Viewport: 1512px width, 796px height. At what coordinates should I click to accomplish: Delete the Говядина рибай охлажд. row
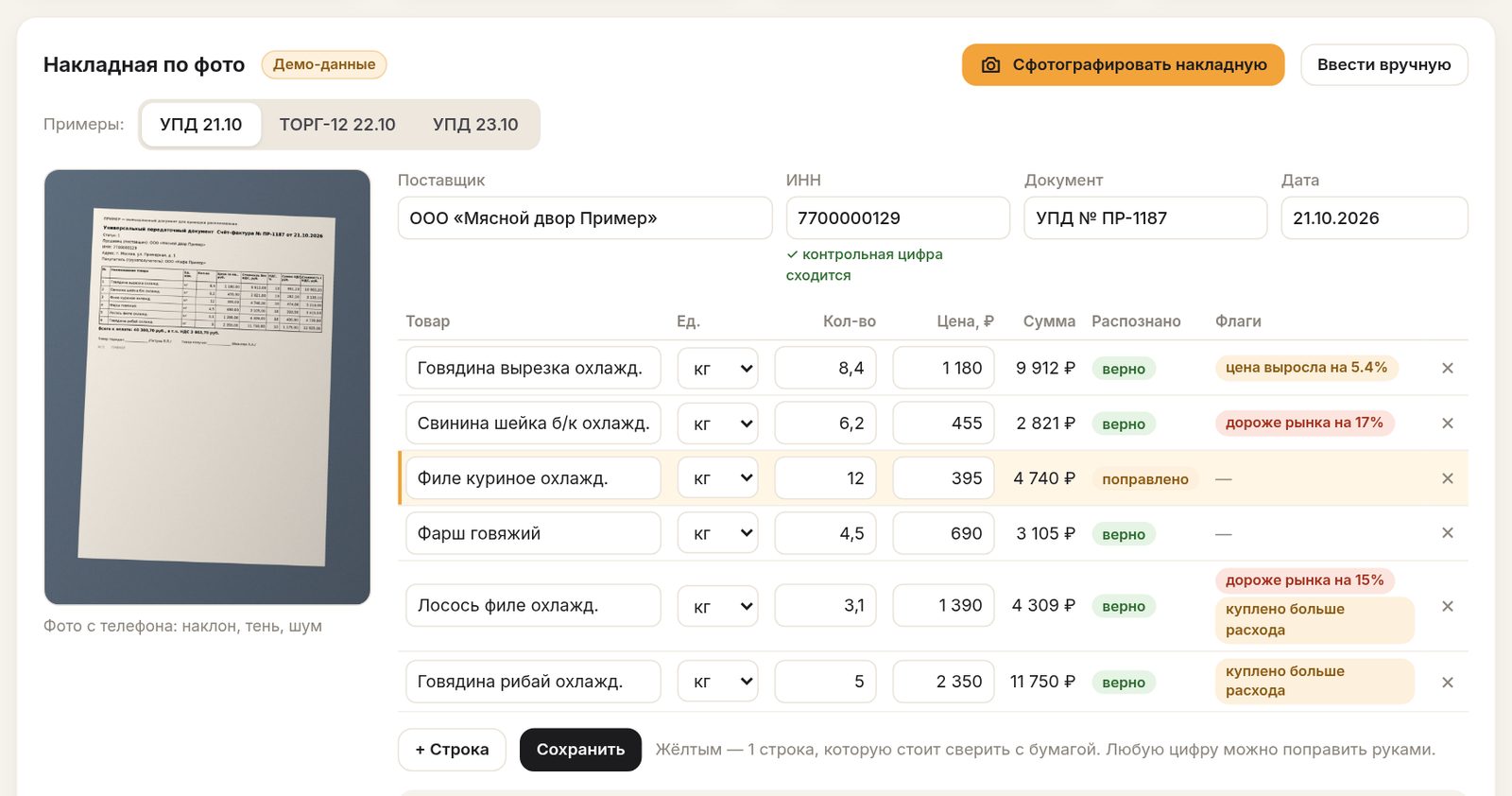(1447, 682)
